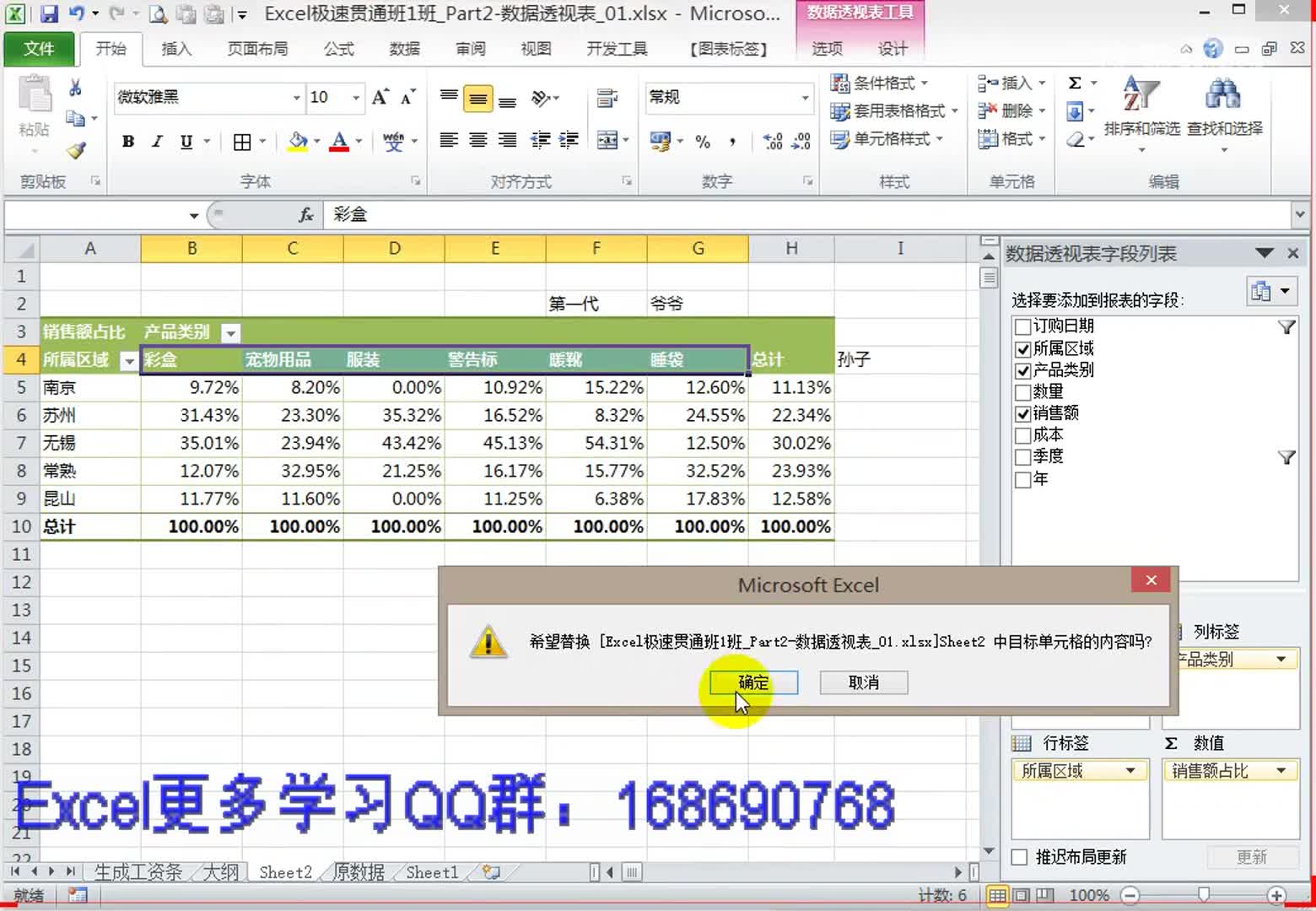
Task: Open the font size dropdown
Action: [x=356, y=98]
